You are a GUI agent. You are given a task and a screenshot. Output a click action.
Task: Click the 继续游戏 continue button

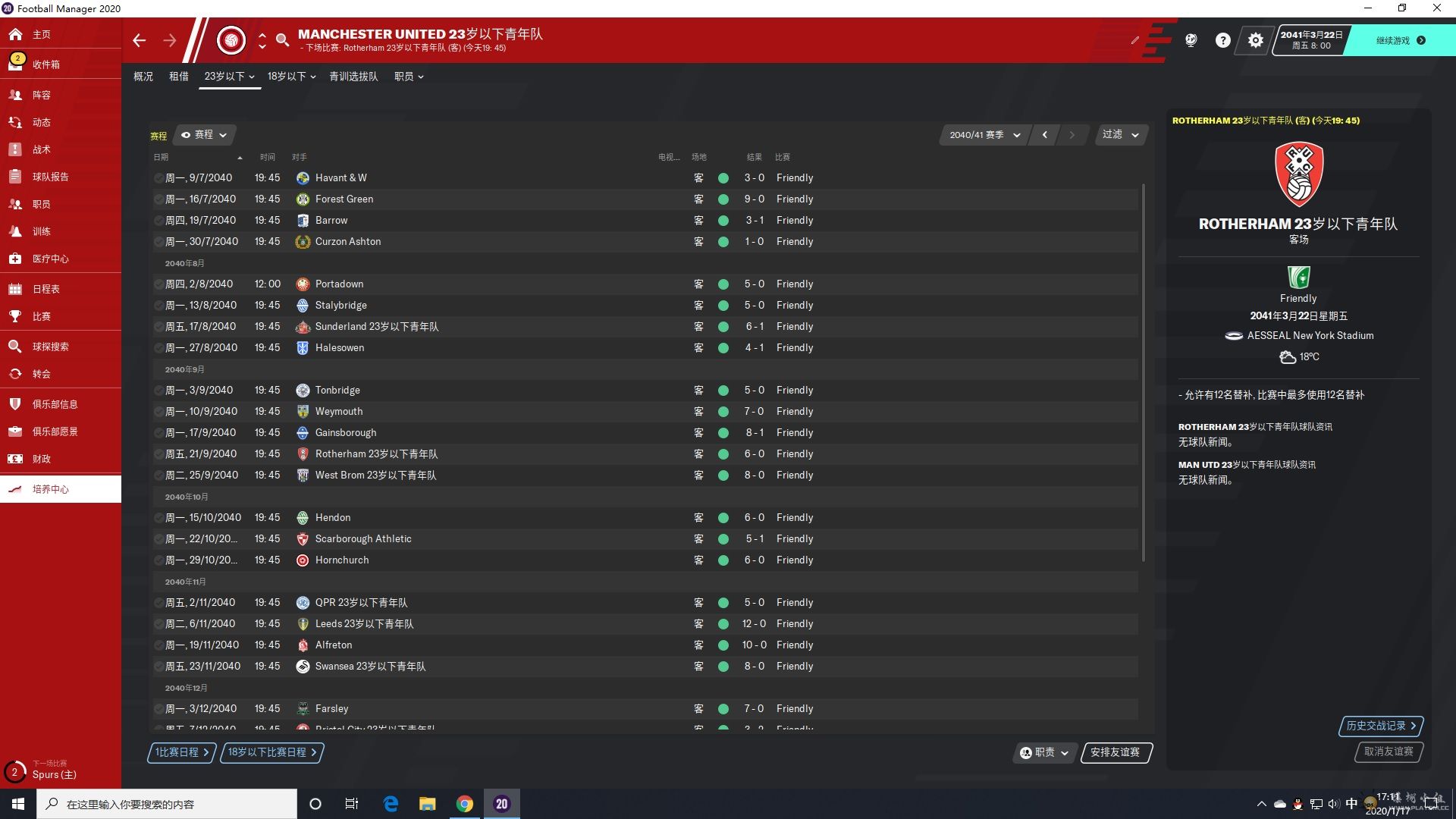coord(1400,40)
